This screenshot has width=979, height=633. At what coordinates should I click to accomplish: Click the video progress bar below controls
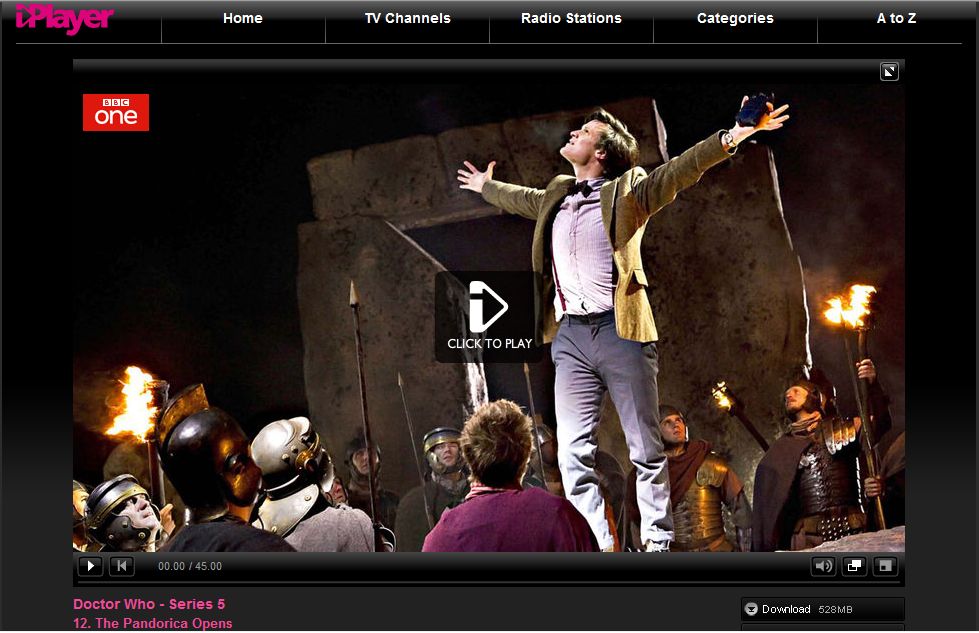click(x=488, y=582)
